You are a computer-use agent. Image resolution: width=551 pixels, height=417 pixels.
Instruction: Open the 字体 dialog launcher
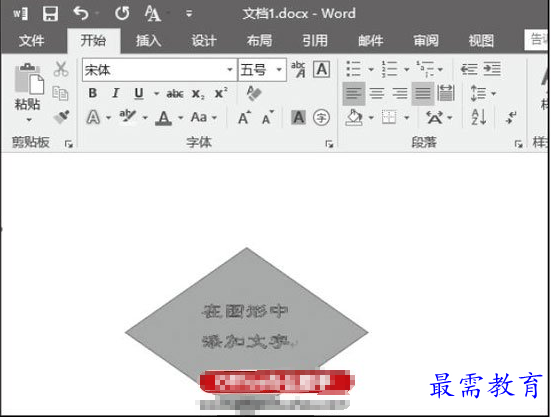coord(329,144)
